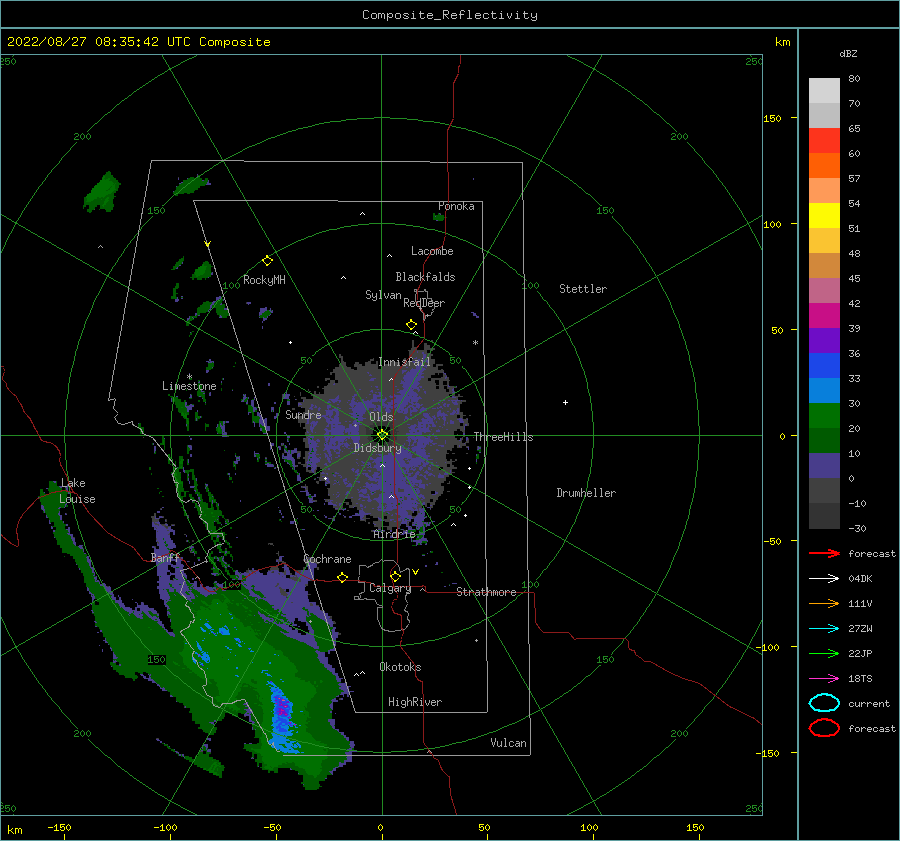Click the Olds city label
This screenshot has height=841, width=900.
pyautogui.click(x=381, y=417)
